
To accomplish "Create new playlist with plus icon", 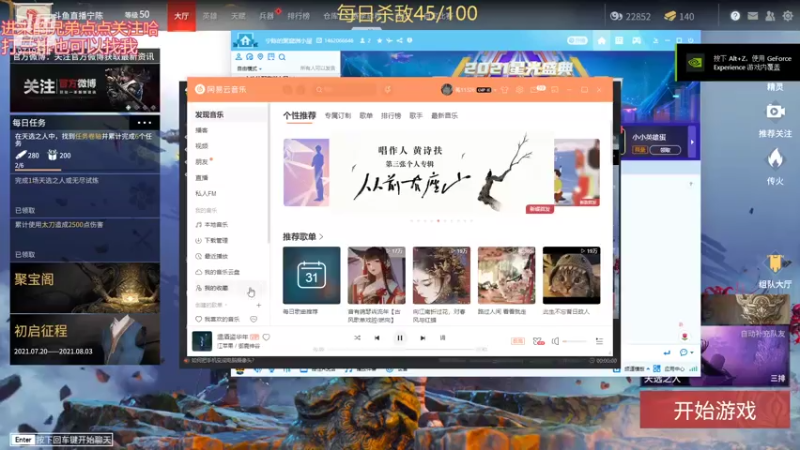I will click(x=259, y=305).
